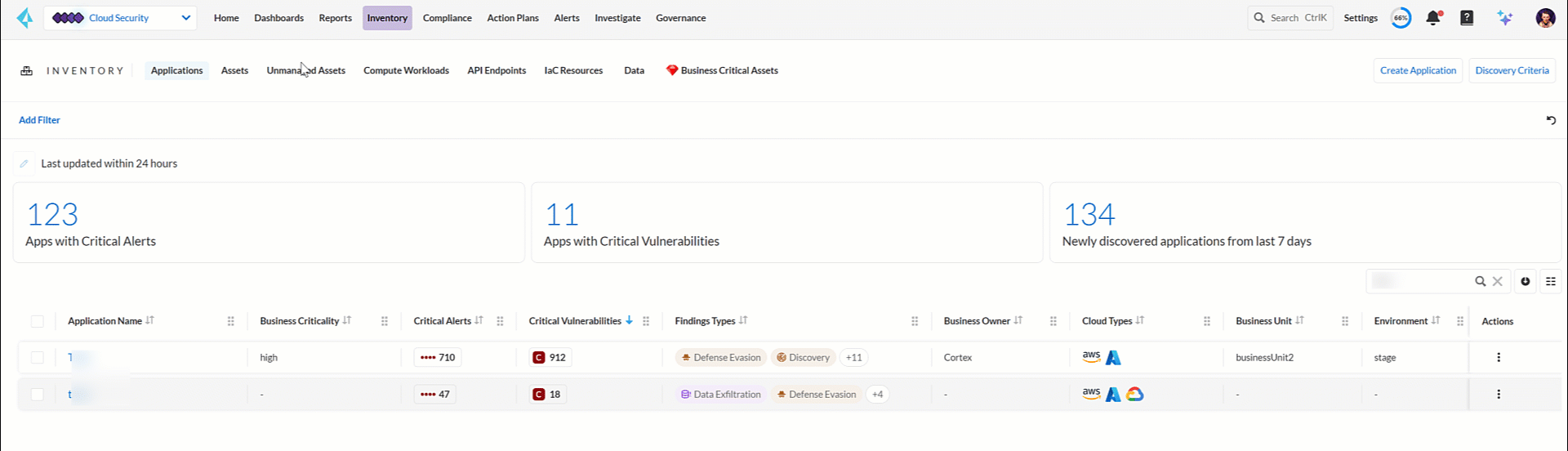
Task: Click the 11 Apps with Critical Vulnerabilities card
Action: tap(787, 222)
